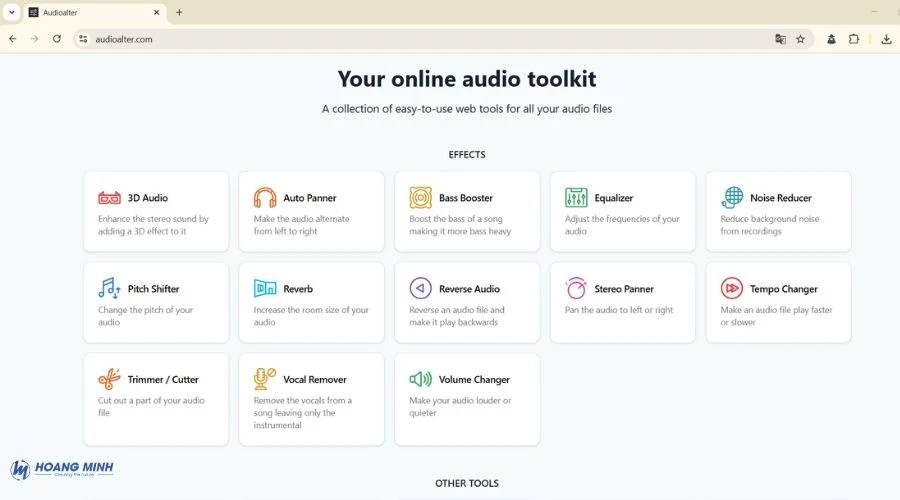900x500 pixels.
Task: Open the Bass Booster tool link
Action: (x=467, y=211)
